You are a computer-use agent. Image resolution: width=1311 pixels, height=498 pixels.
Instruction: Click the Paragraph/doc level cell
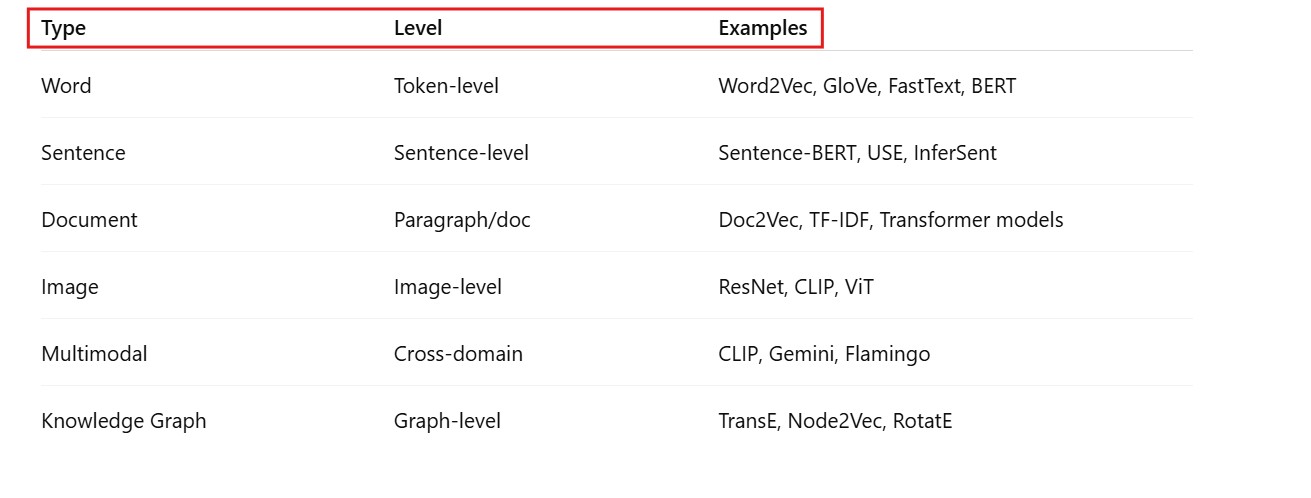pos(462,220)
